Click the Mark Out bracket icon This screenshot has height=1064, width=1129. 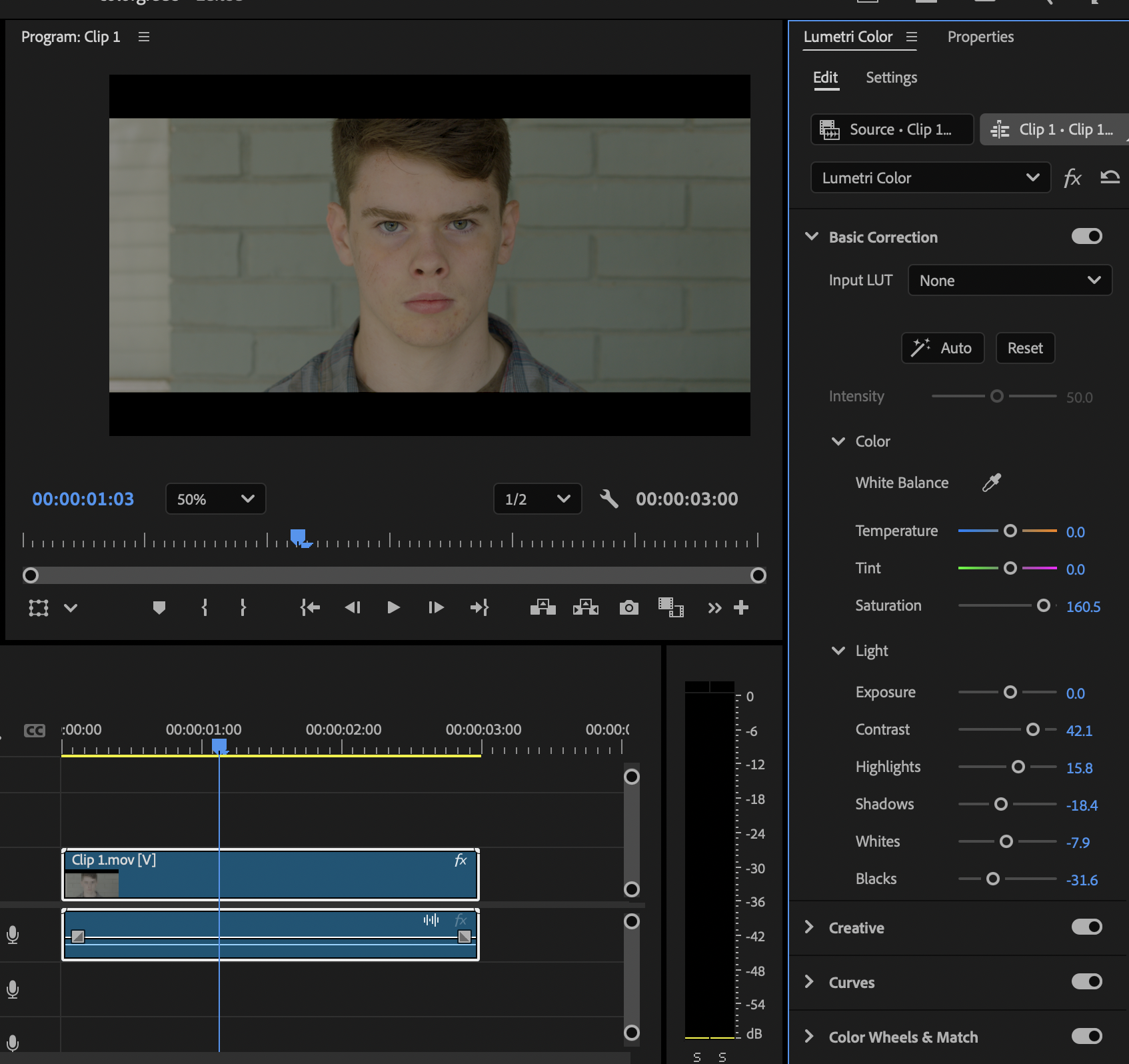click(243, 607)
